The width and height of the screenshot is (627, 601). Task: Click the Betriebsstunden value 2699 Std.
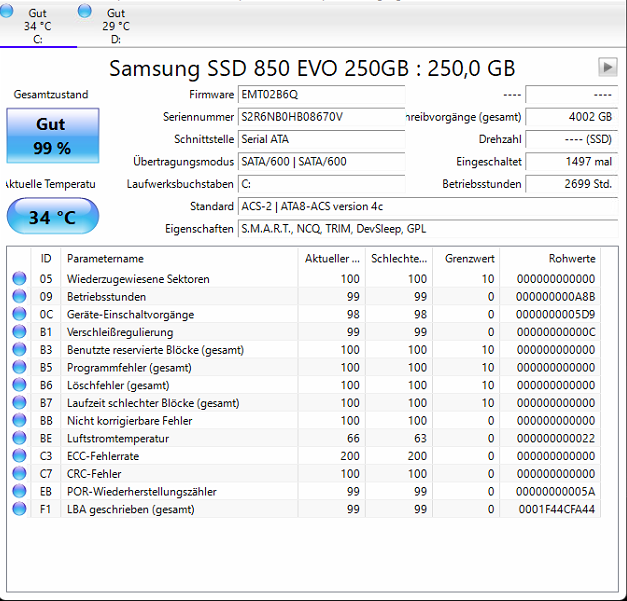tap(571, 184)
